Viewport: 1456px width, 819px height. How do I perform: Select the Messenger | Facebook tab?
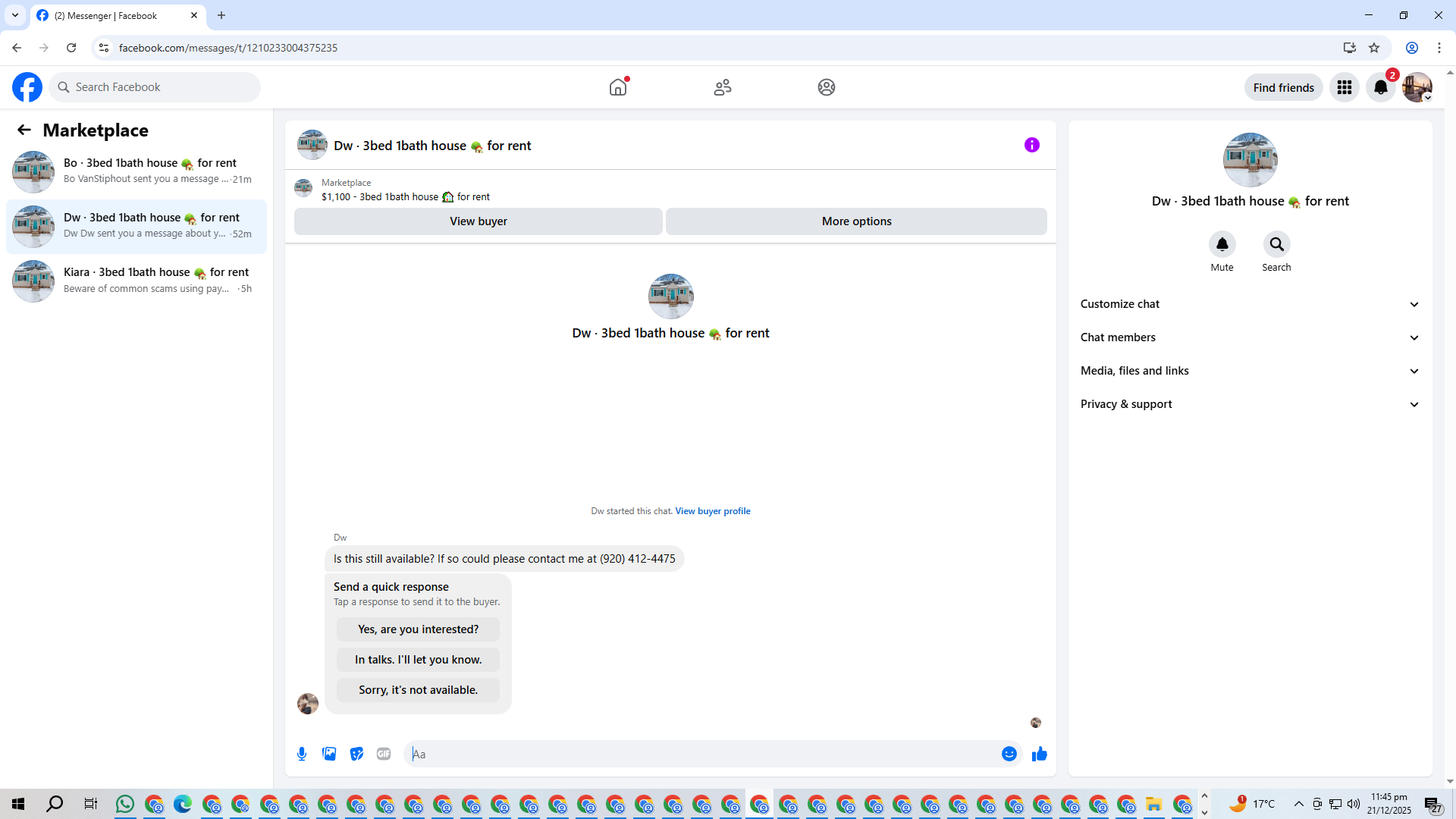tap(118, 15)
